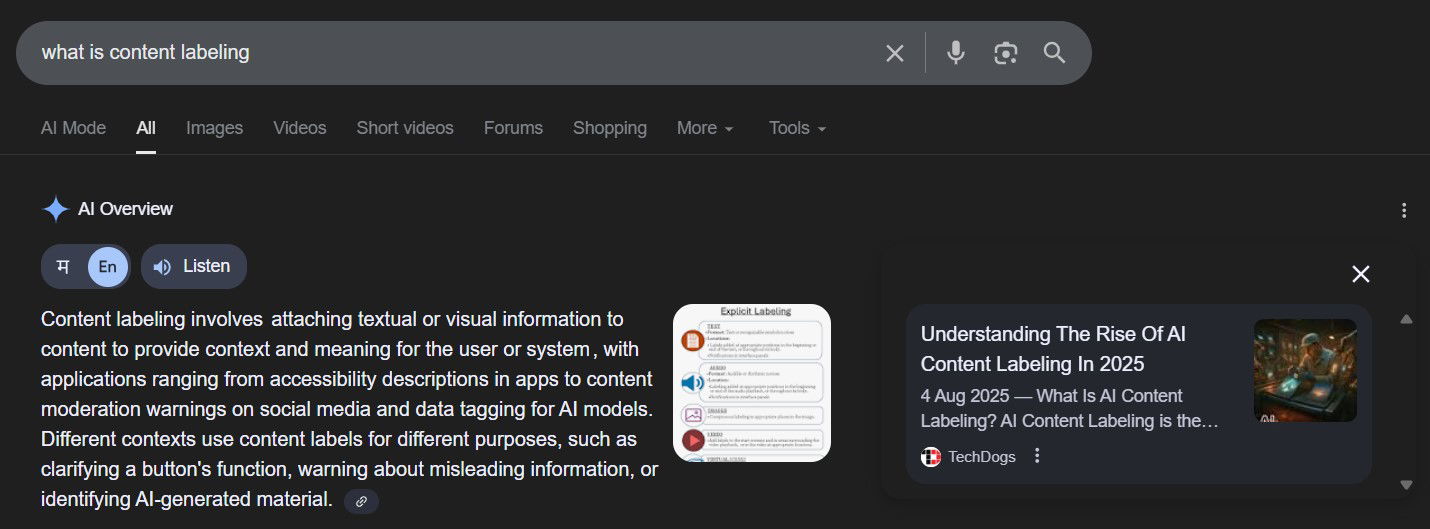Switch to Images tab
Viewport: 1430px width, 529px height.
click(x=214, y=128)
